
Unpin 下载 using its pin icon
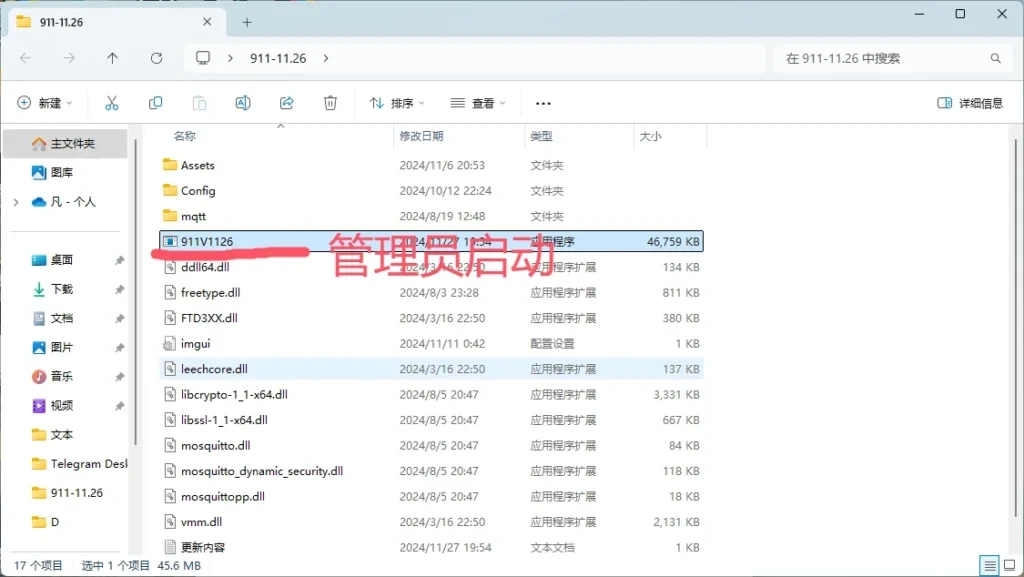pos(120,289)
